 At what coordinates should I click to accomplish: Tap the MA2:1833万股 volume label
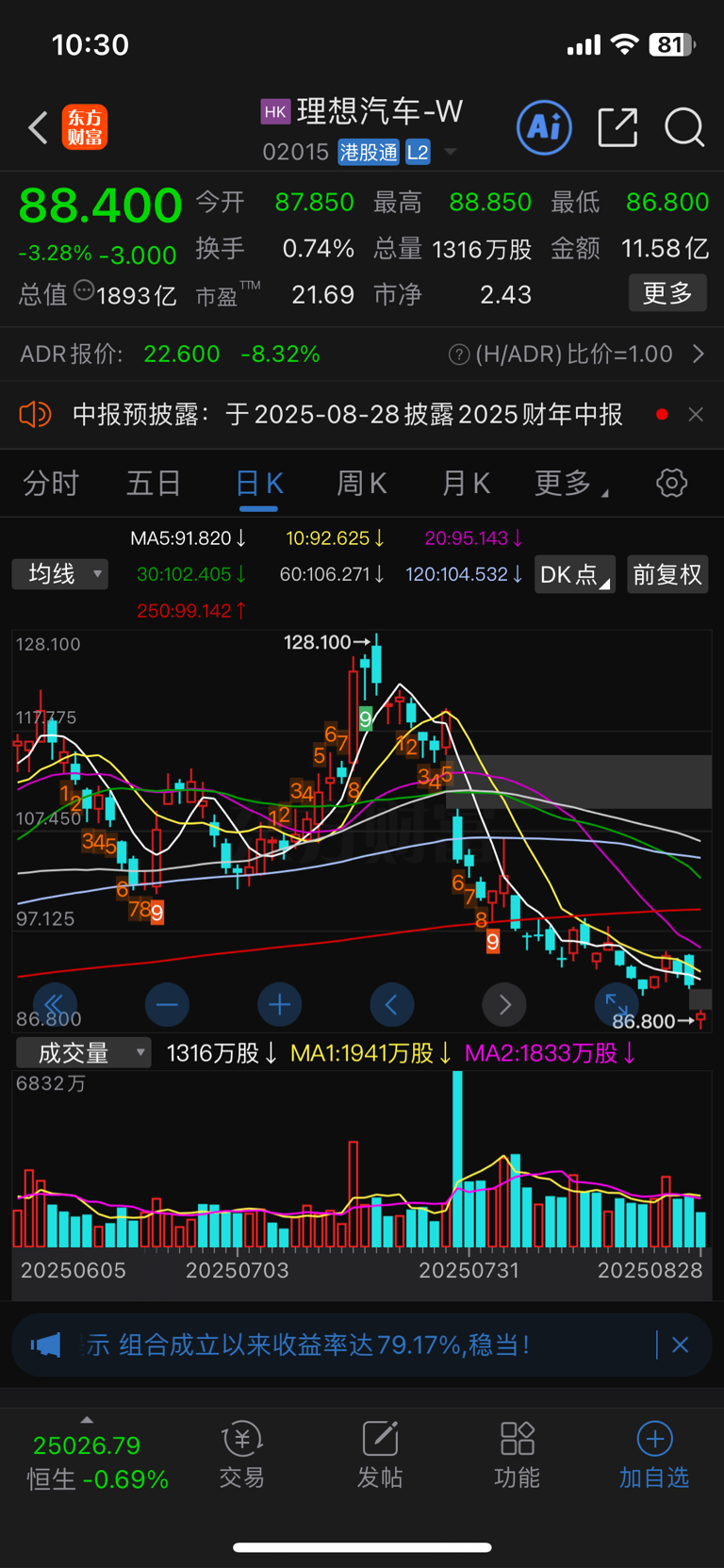point(551,1052)
